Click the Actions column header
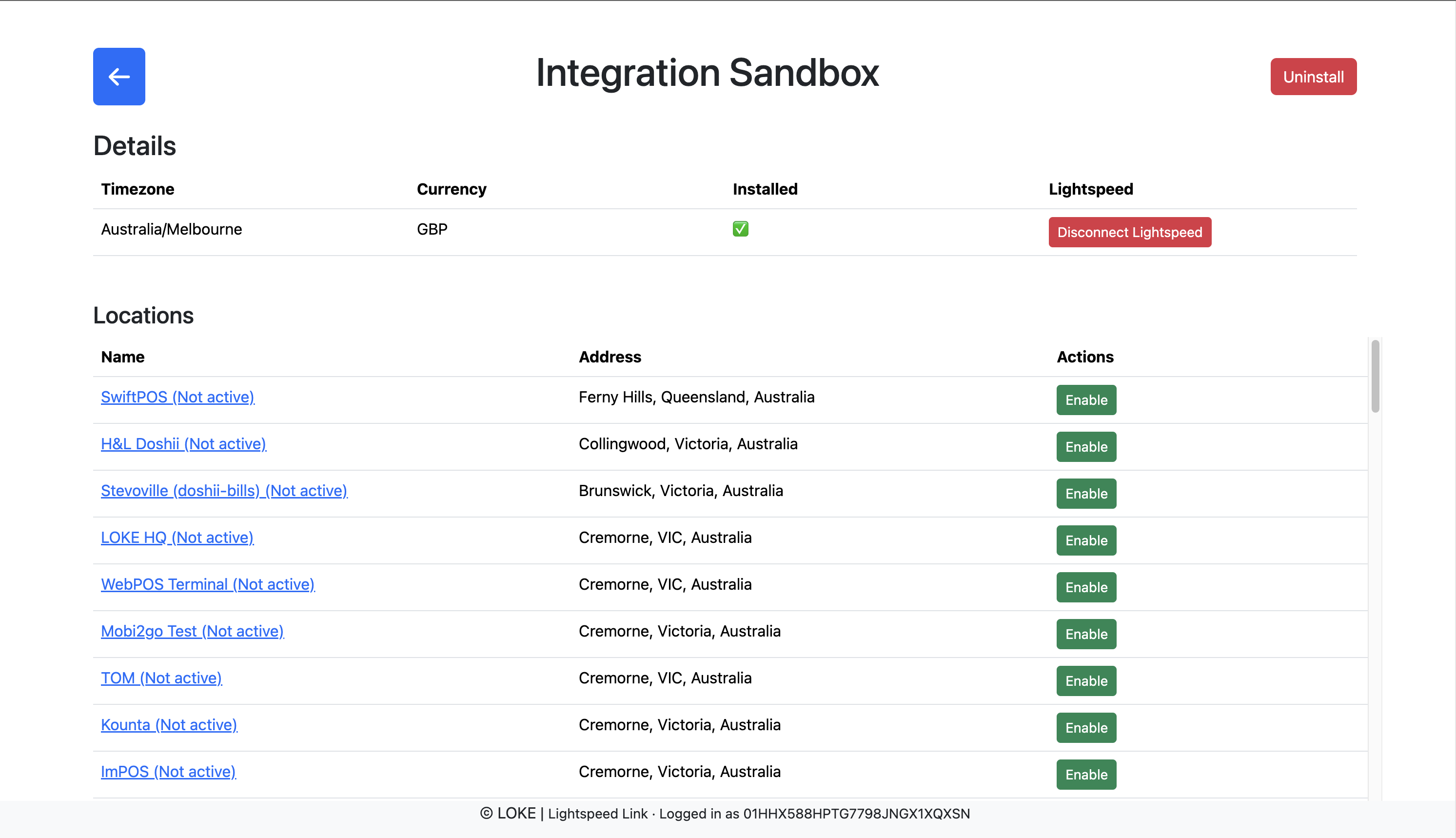The height and width of the screenshot is (838, 1456). (1085, 357)
